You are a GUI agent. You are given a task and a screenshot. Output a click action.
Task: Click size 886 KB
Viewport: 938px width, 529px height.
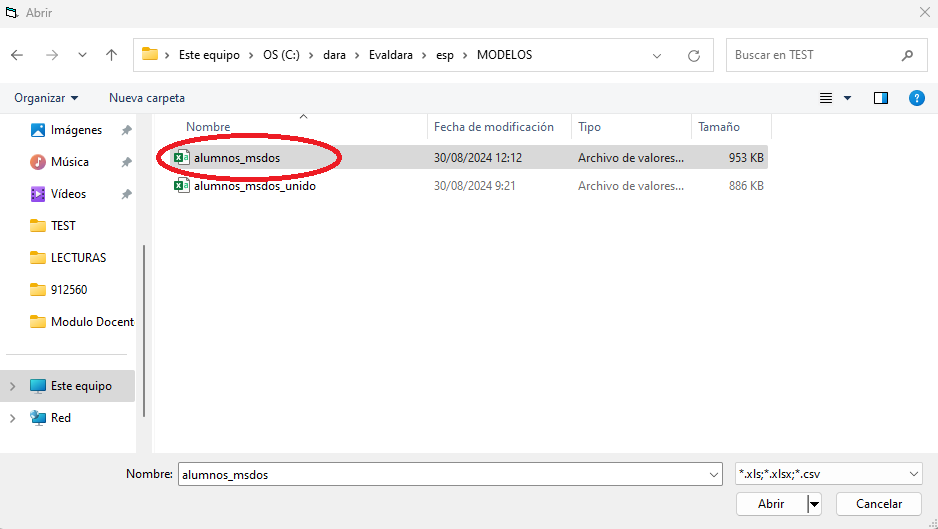click(x=746, y=186)
